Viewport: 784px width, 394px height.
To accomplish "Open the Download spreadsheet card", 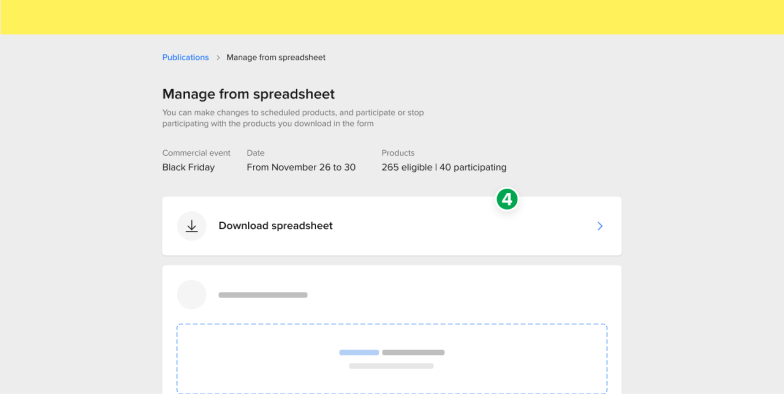I will pyautogui.click(x=392, y=226).
